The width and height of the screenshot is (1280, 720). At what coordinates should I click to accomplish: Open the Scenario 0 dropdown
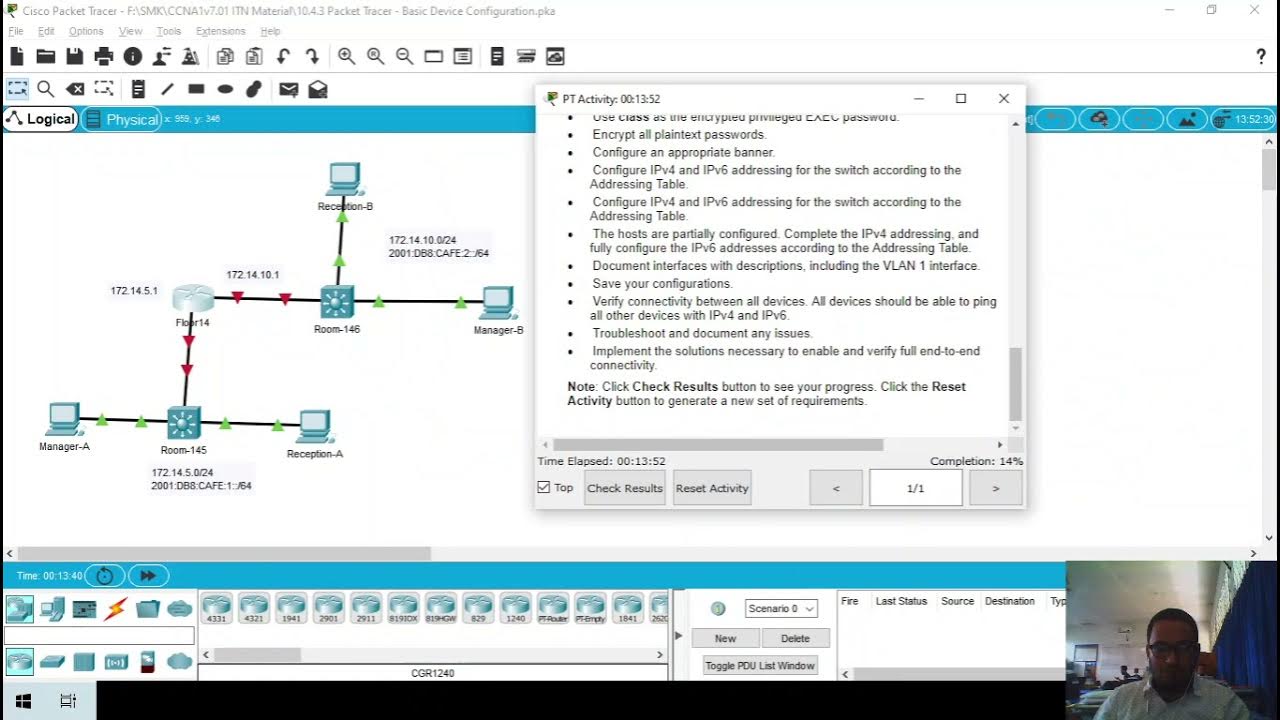pos(781,608)
